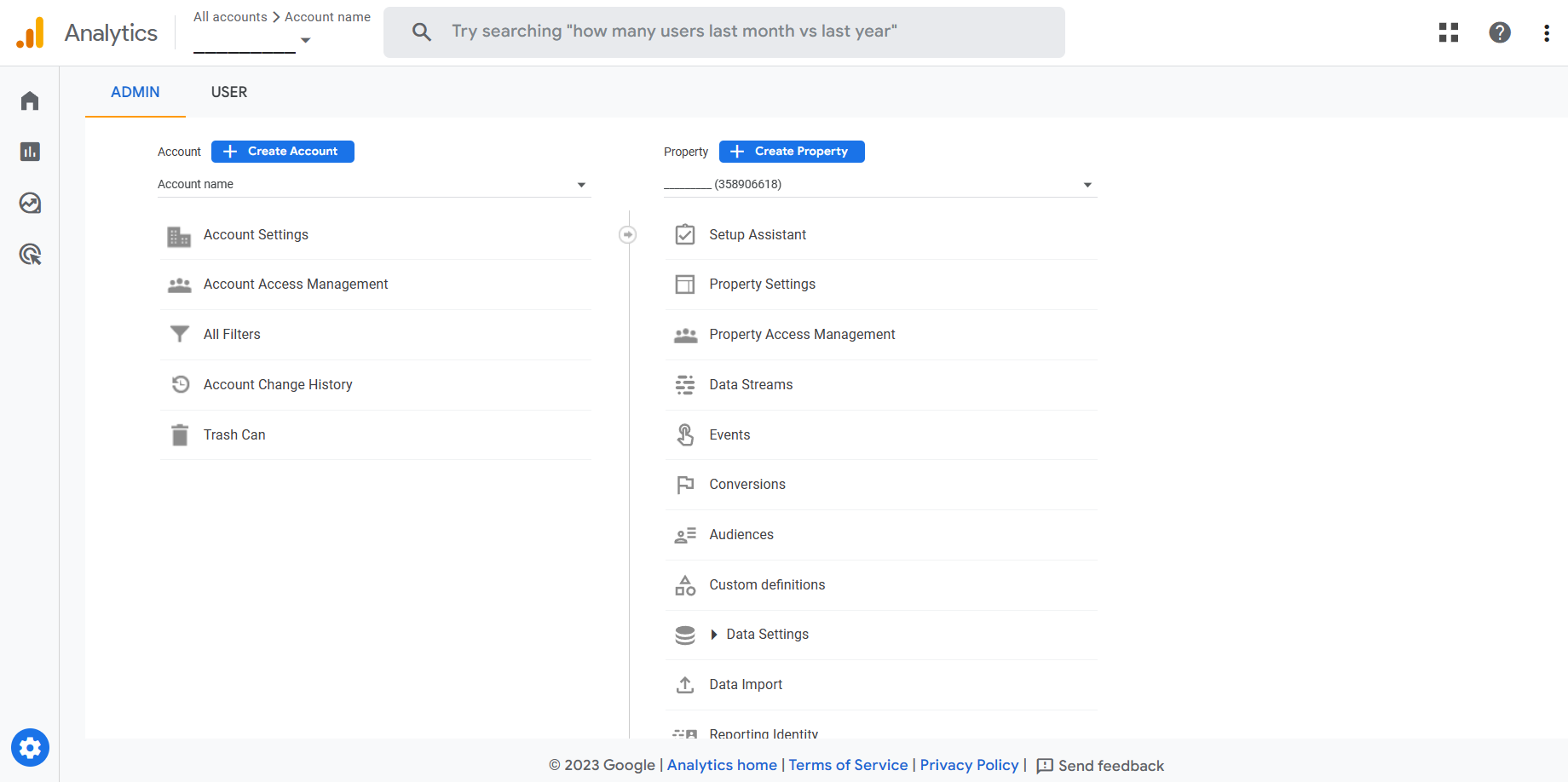1568x782 pixels.
Task: Click the Account Settings building icon
Action: tap(179, 236)
